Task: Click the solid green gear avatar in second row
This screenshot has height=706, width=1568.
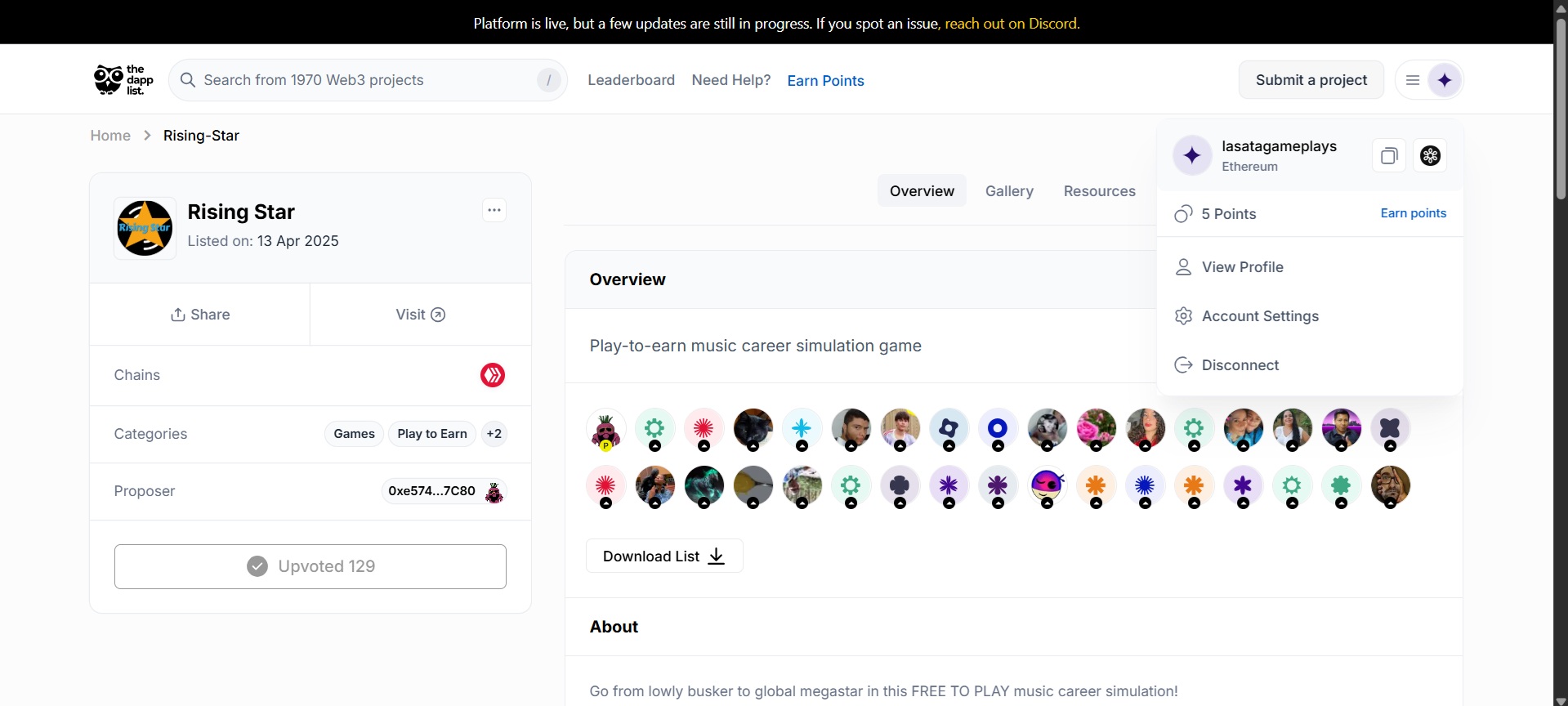Action: (1341, 486)
